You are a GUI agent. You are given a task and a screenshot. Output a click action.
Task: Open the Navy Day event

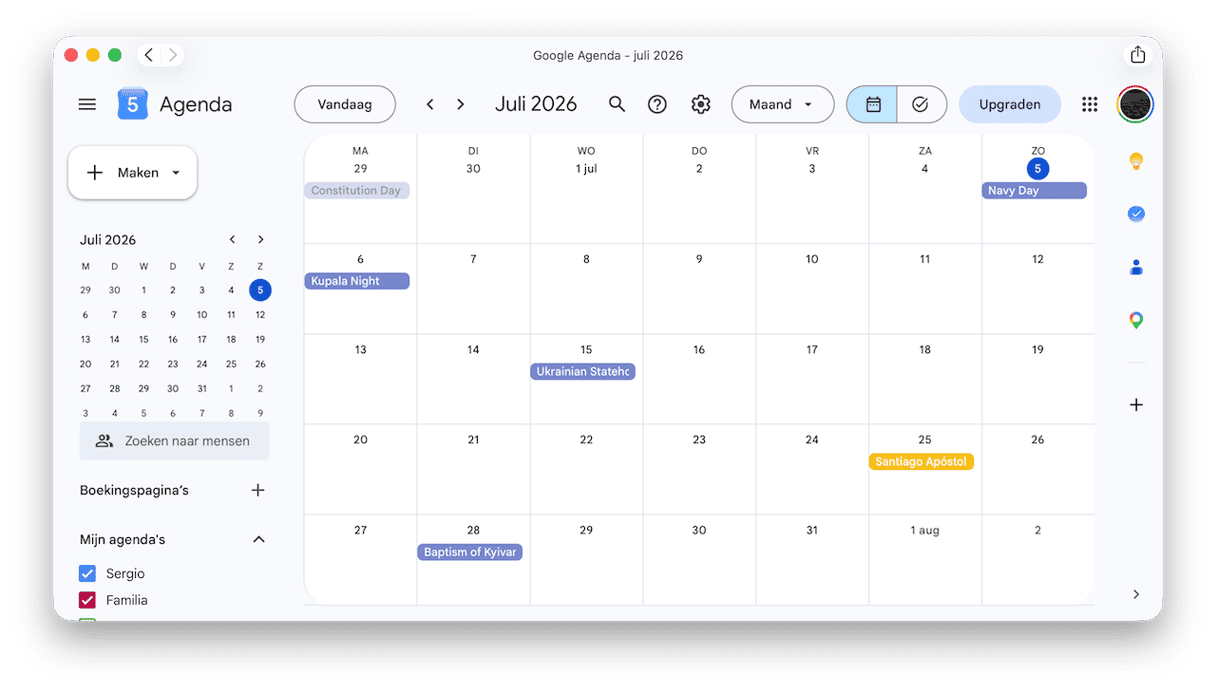click(x=1034, y=191)
